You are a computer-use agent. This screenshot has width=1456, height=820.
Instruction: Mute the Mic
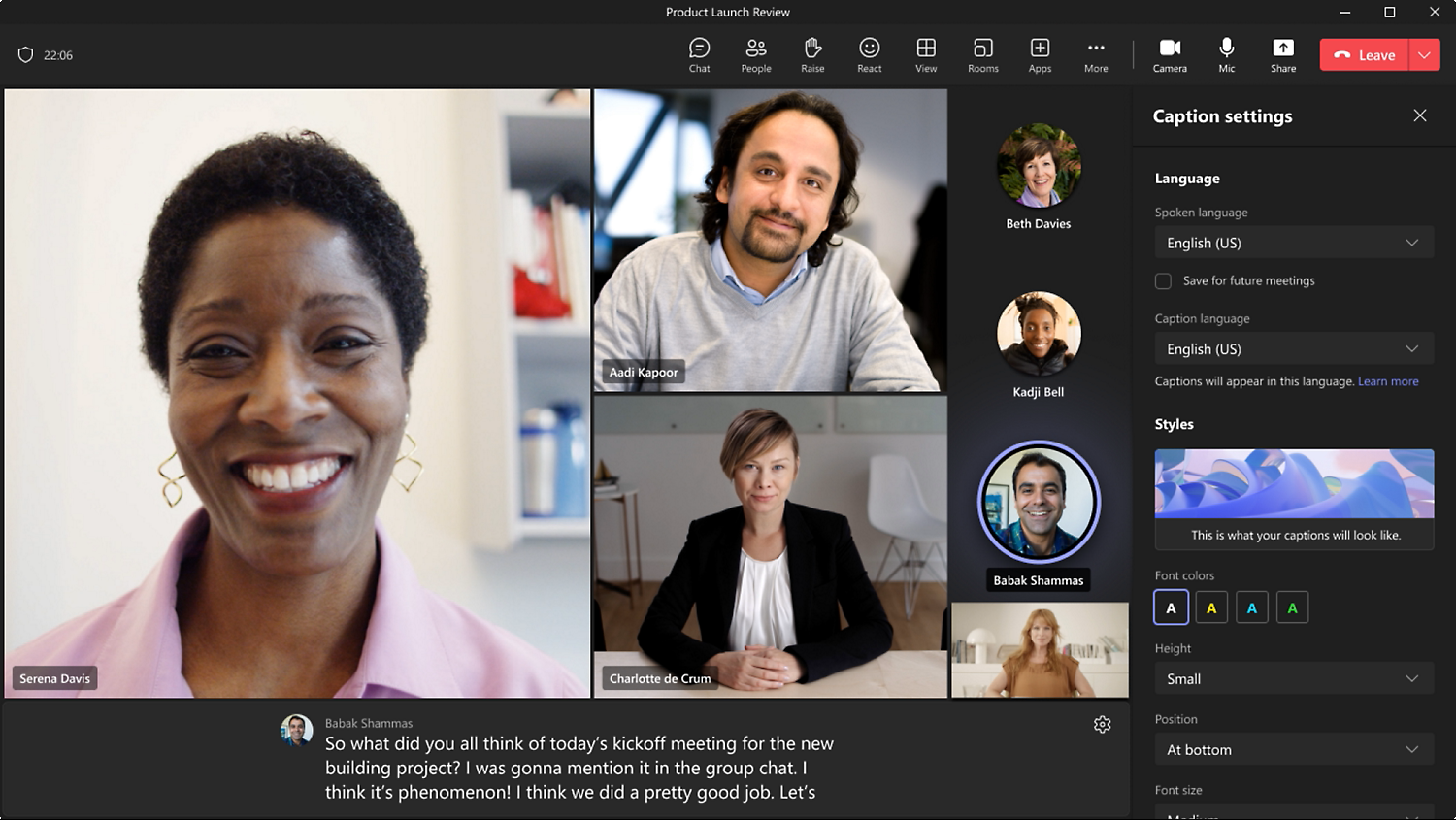point(1227,54)
